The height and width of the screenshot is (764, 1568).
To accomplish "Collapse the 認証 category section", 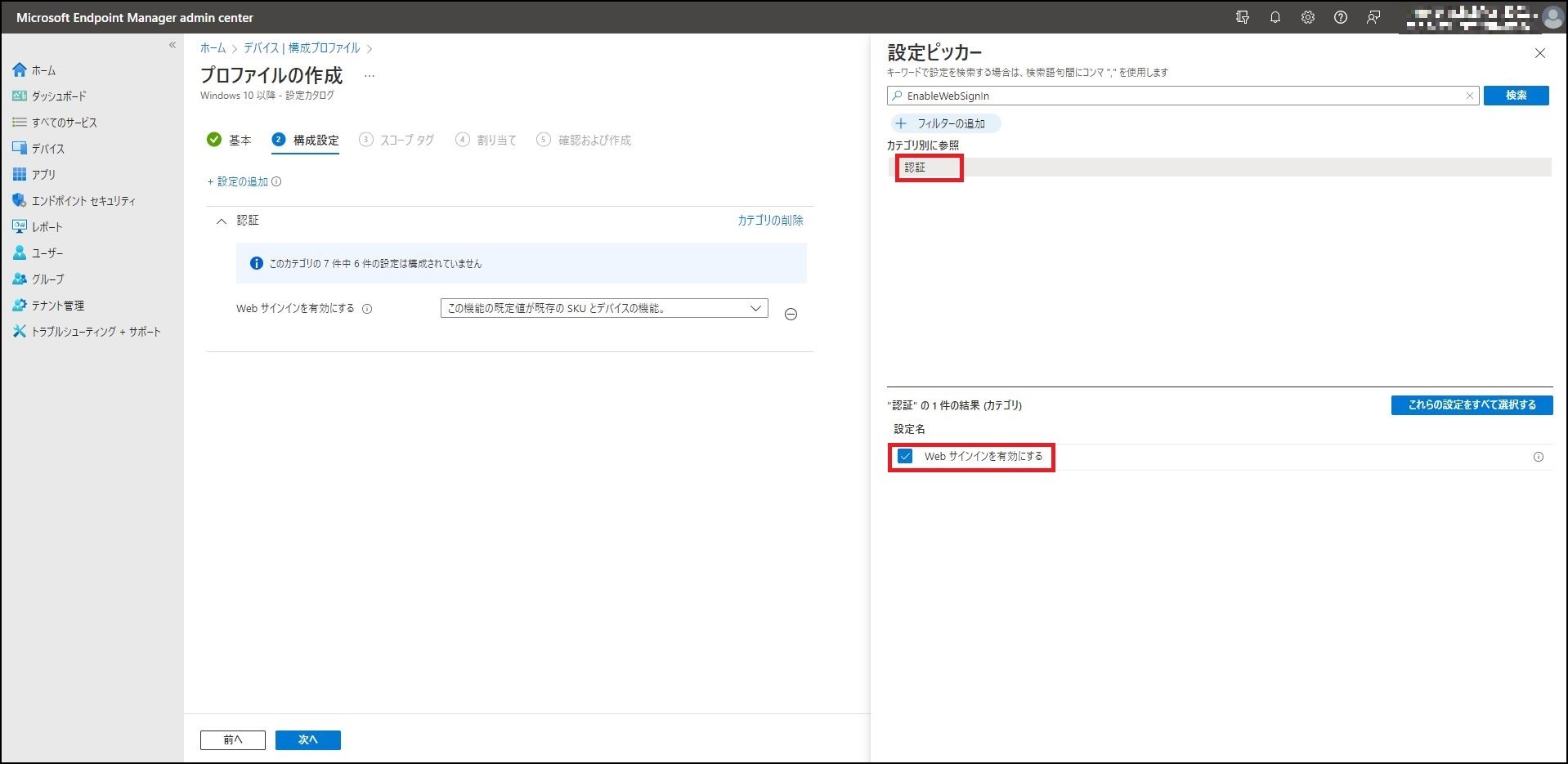I will click(221, 221).
